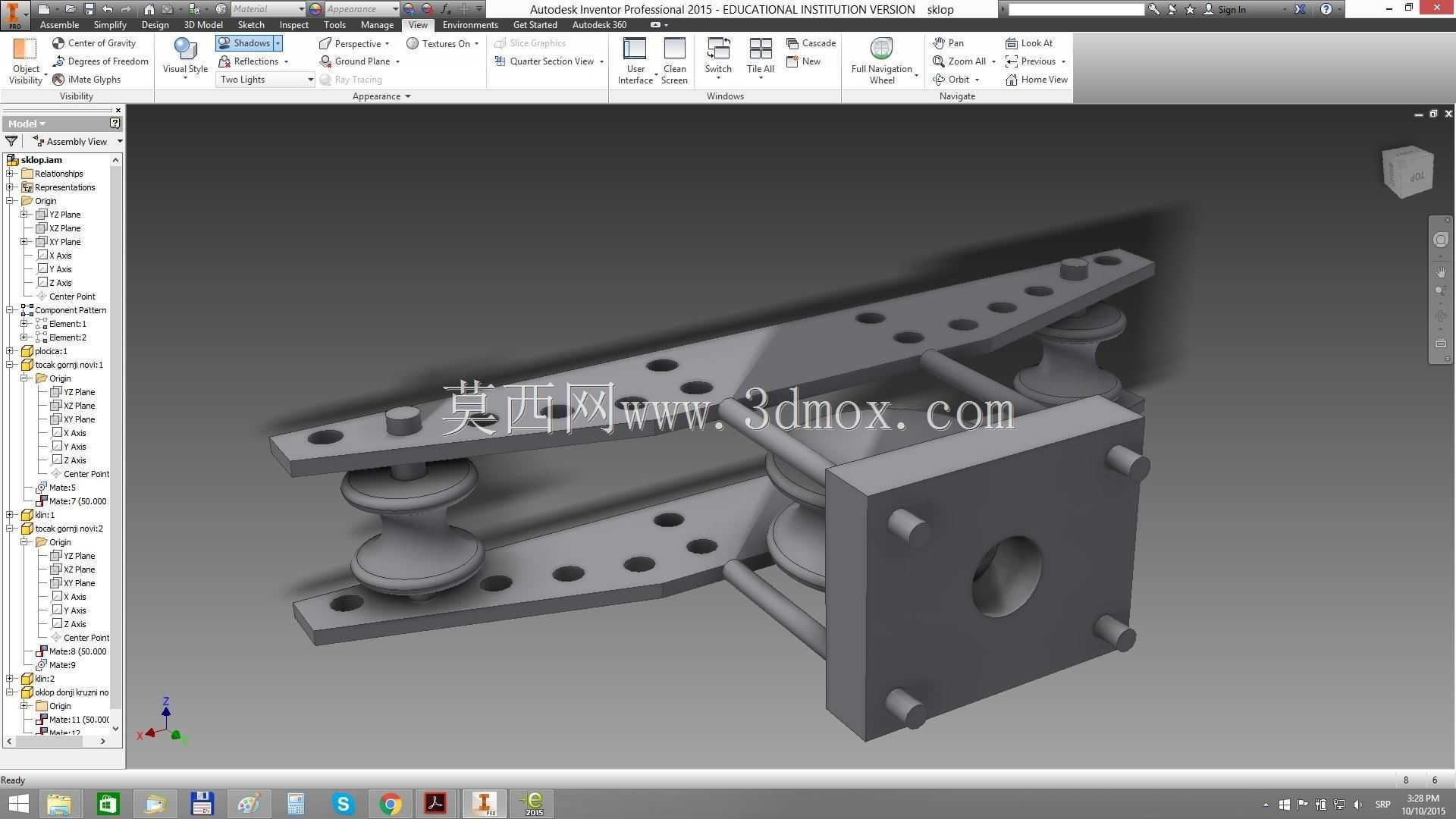Viewport: 1456px width, 819px height.
Task: Open the Model browser panel menu
Action: coord(27,124)
